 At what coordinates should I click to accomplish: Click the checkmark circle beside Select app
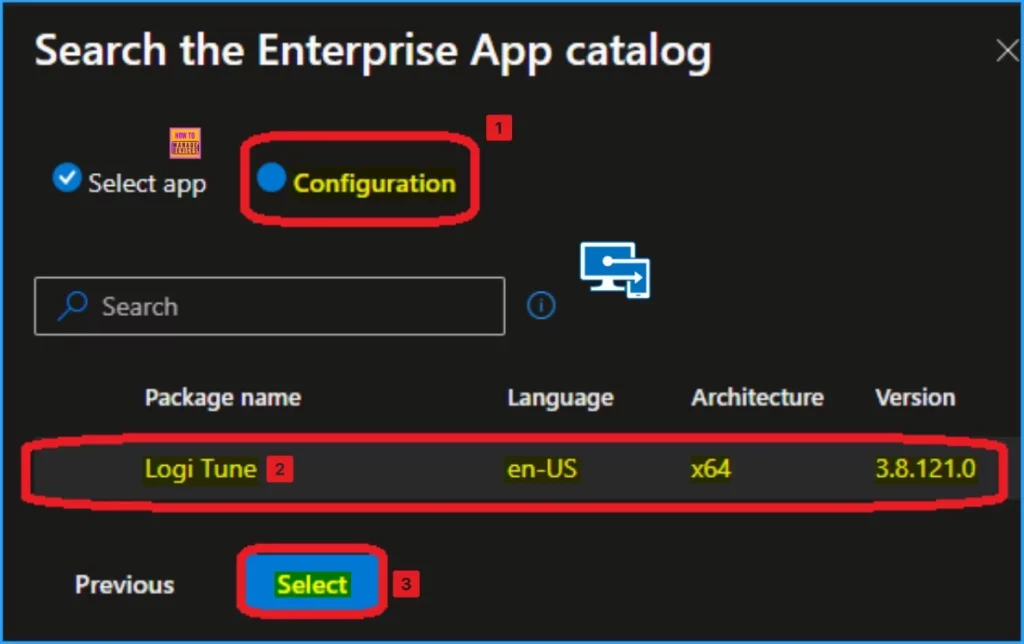click(67, 178)
